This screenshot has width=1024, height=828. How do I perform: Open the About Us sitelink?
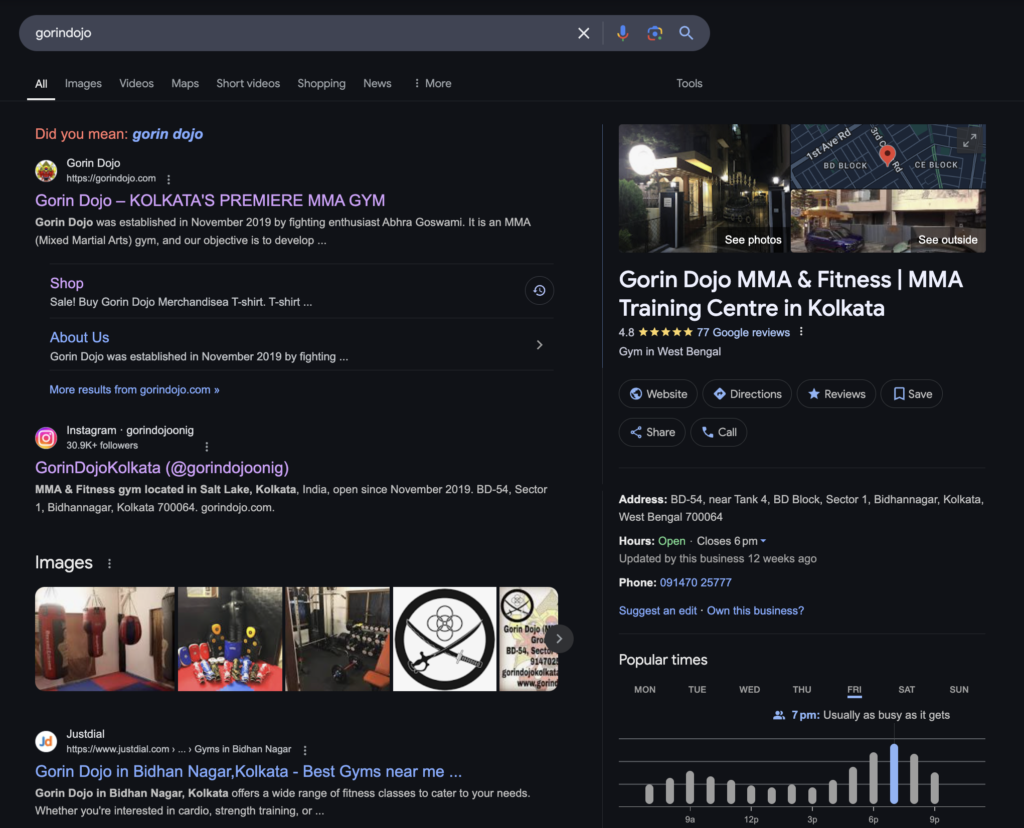(x=80, y=338)
